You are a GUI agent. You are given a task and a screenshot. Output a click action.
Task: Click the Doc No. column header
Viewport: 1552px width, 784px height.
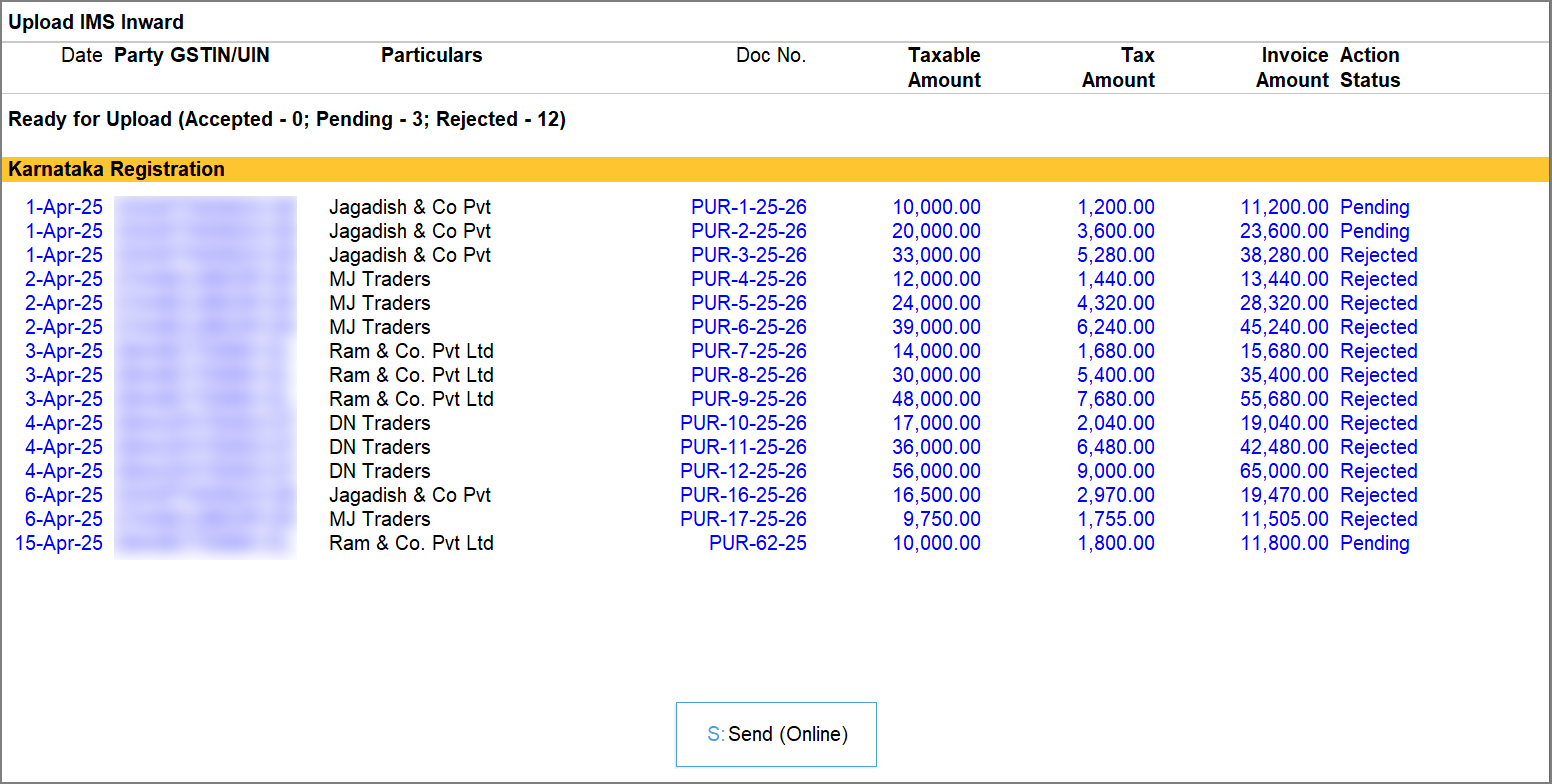(x=771, y=55)
